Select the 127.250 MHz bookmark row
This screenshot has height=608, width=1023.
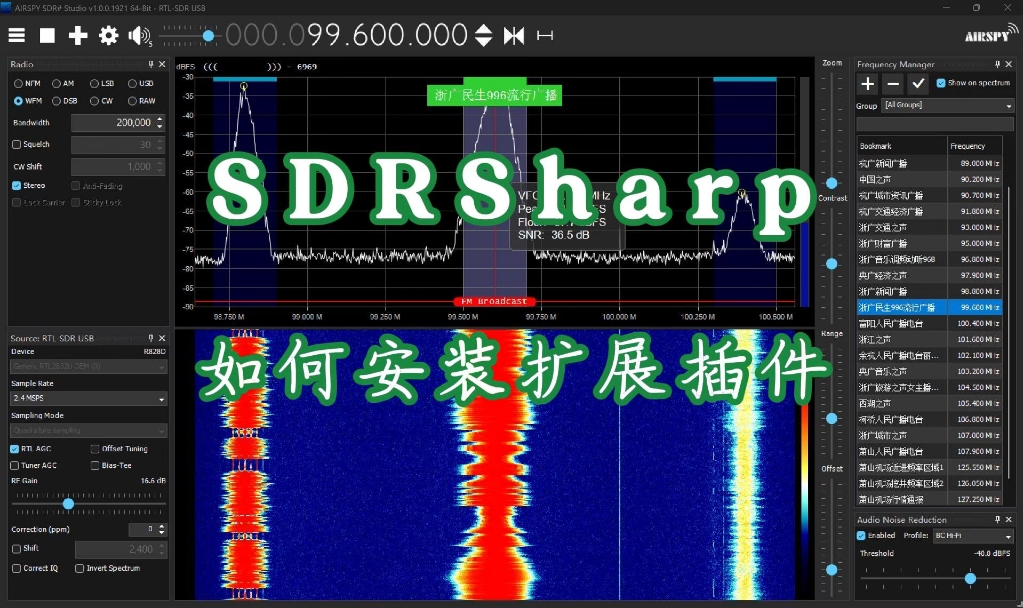click(930, 499)
